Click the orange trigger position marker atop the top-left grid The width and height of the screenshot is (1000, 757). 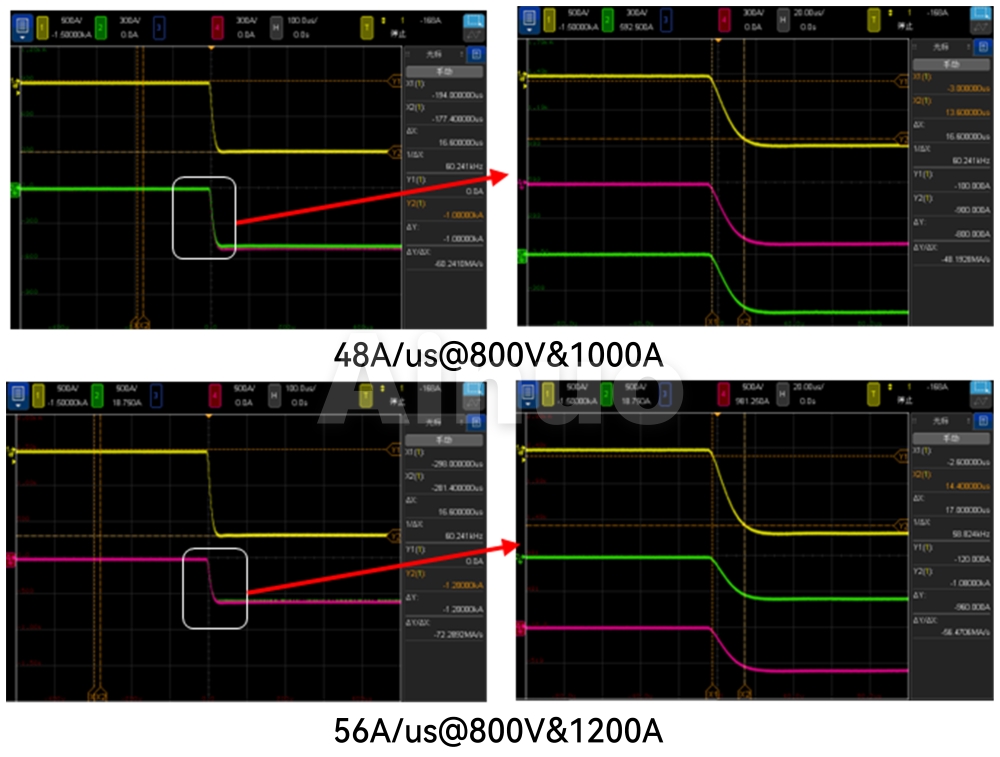211,48
